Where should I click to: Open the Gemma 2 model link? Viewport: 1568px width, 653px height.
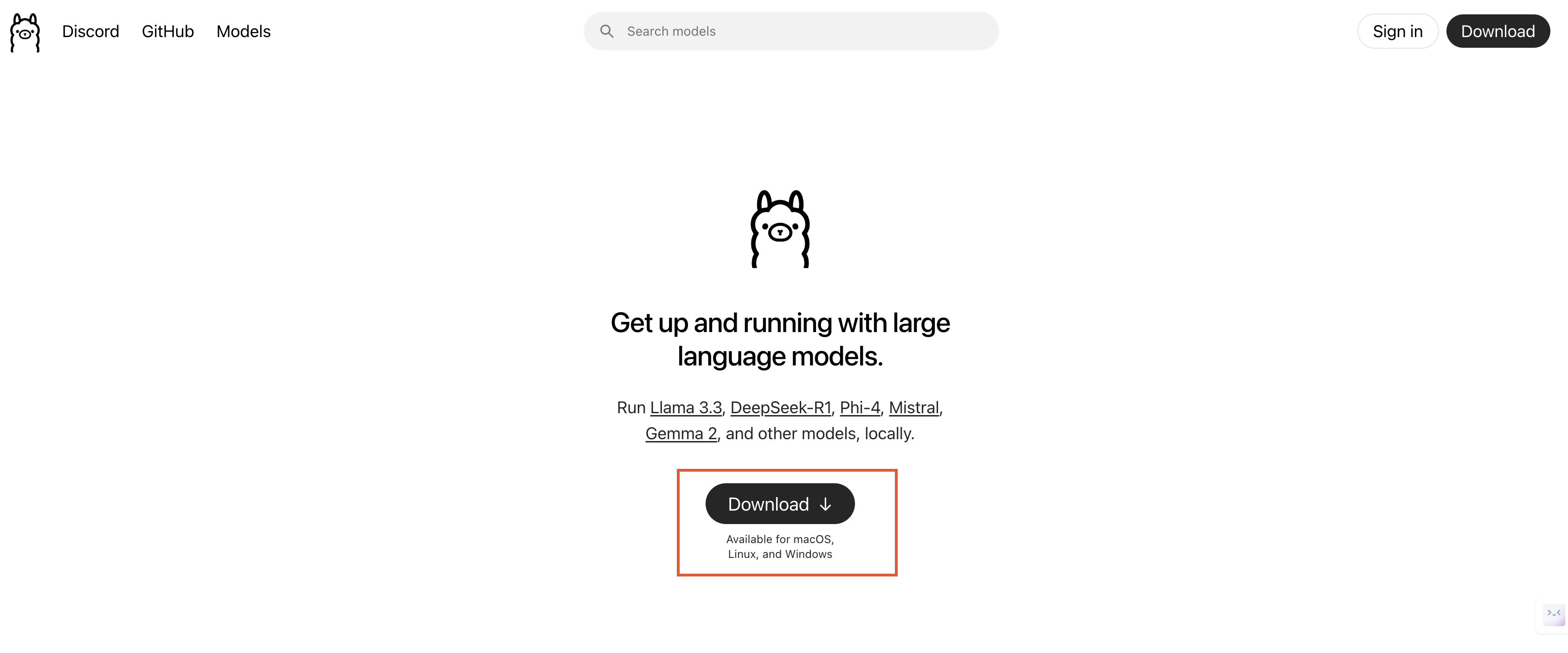coord(681,433)
